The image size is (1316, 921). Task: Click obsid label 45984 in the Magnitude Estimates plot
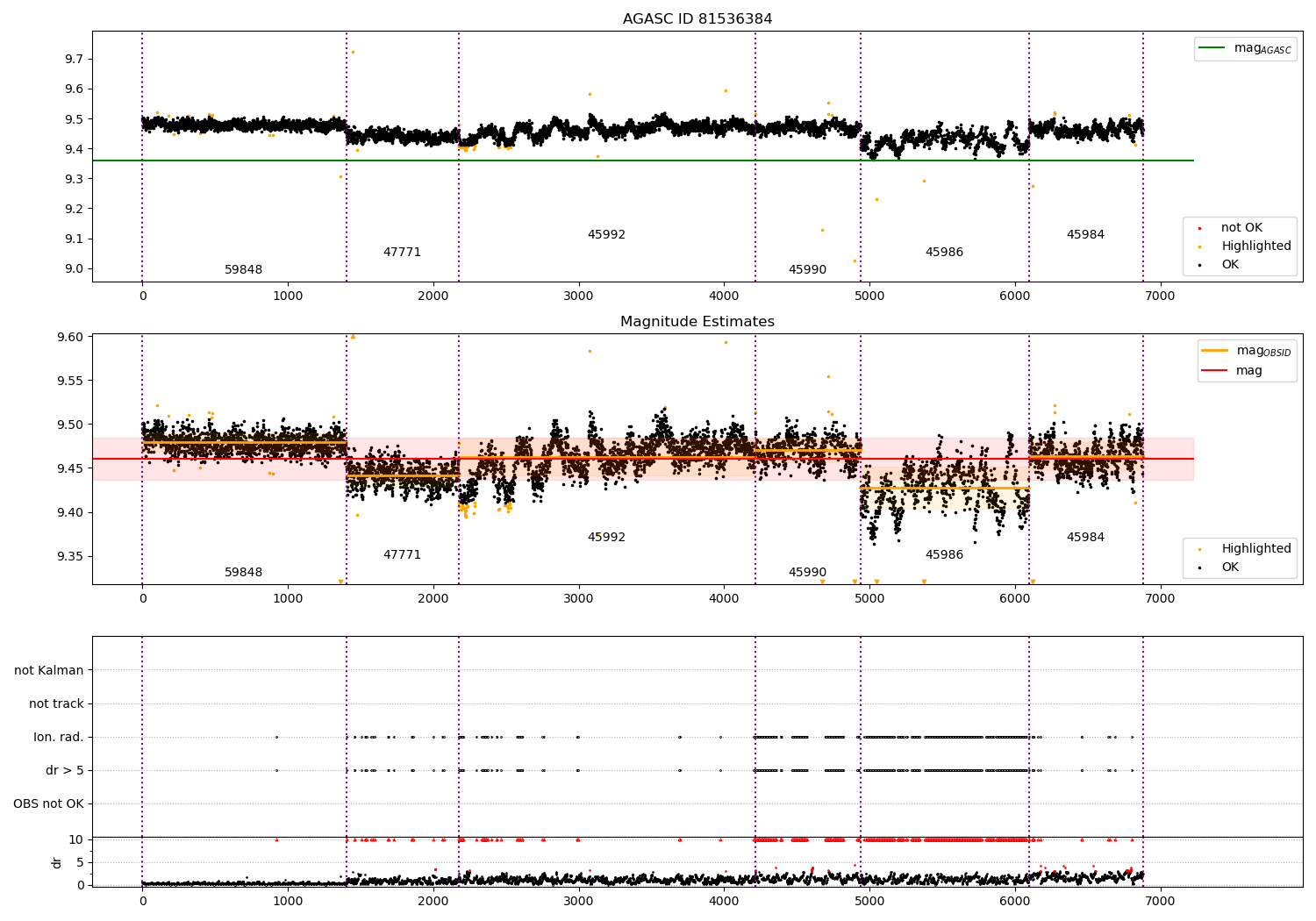pos(1085,538)
